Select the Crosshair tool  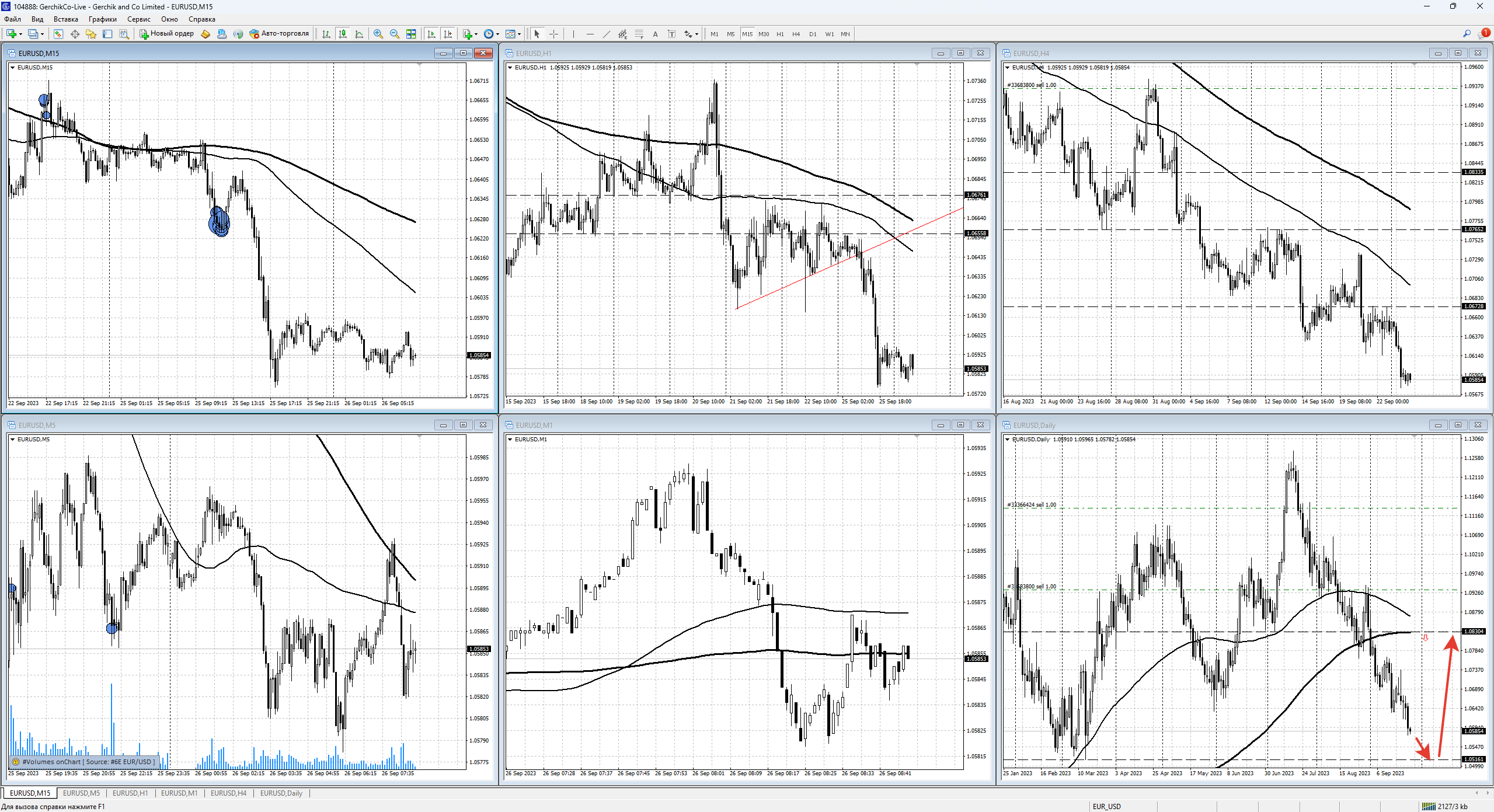point(553,34)
